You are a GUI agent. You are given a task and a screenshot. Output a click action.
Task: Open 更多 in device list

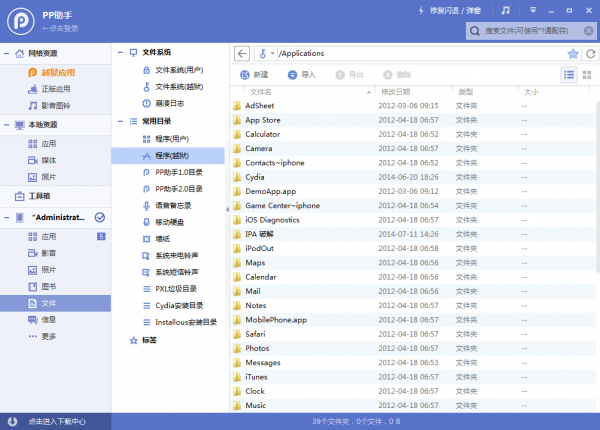pos(55,337)
